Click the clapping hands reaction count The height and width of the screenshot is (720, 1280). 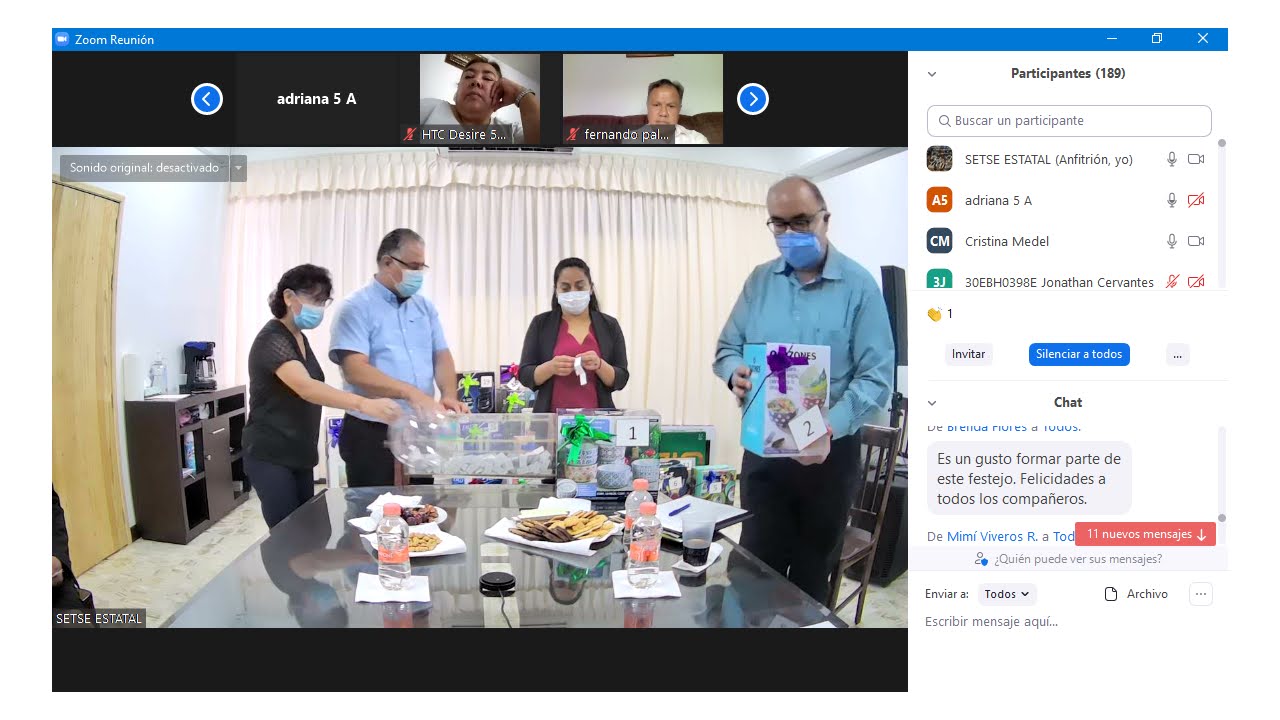940,314
